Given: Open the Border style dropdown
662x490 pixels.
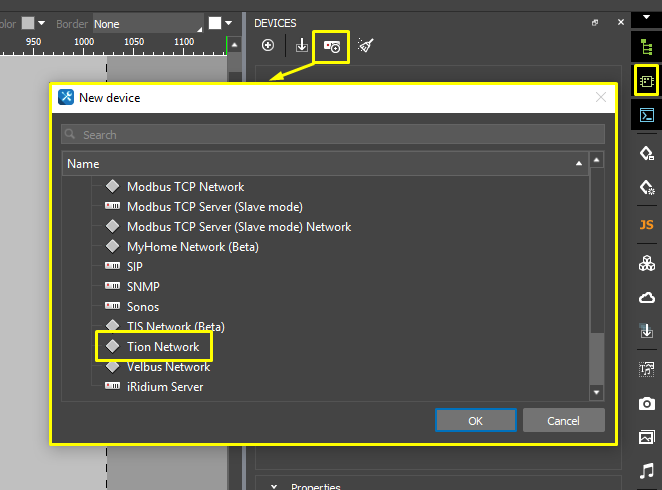Looking at the screenshot, I should (x=146, y=23).
